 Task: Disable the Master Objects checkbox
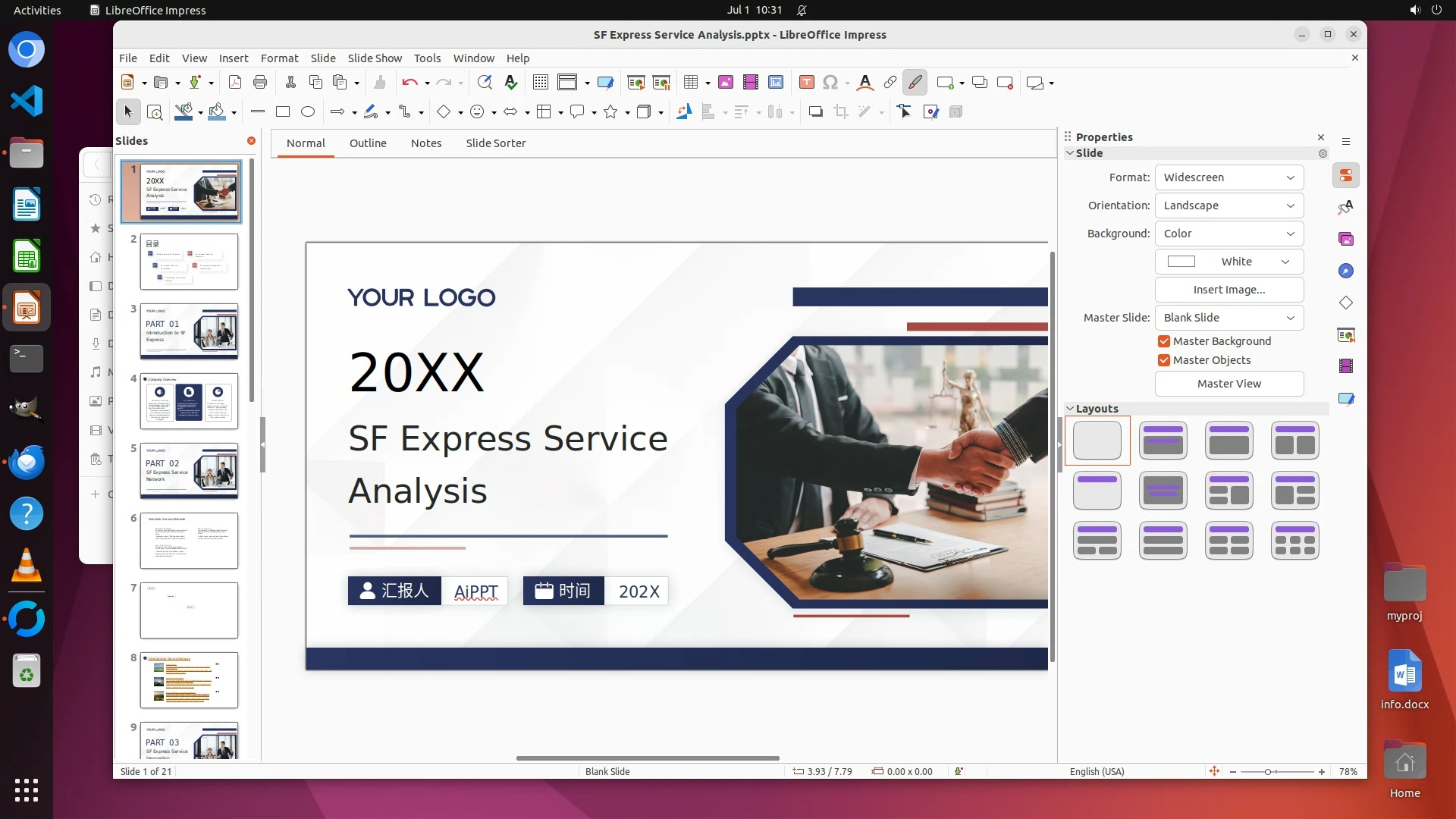tap(1164, 360)
